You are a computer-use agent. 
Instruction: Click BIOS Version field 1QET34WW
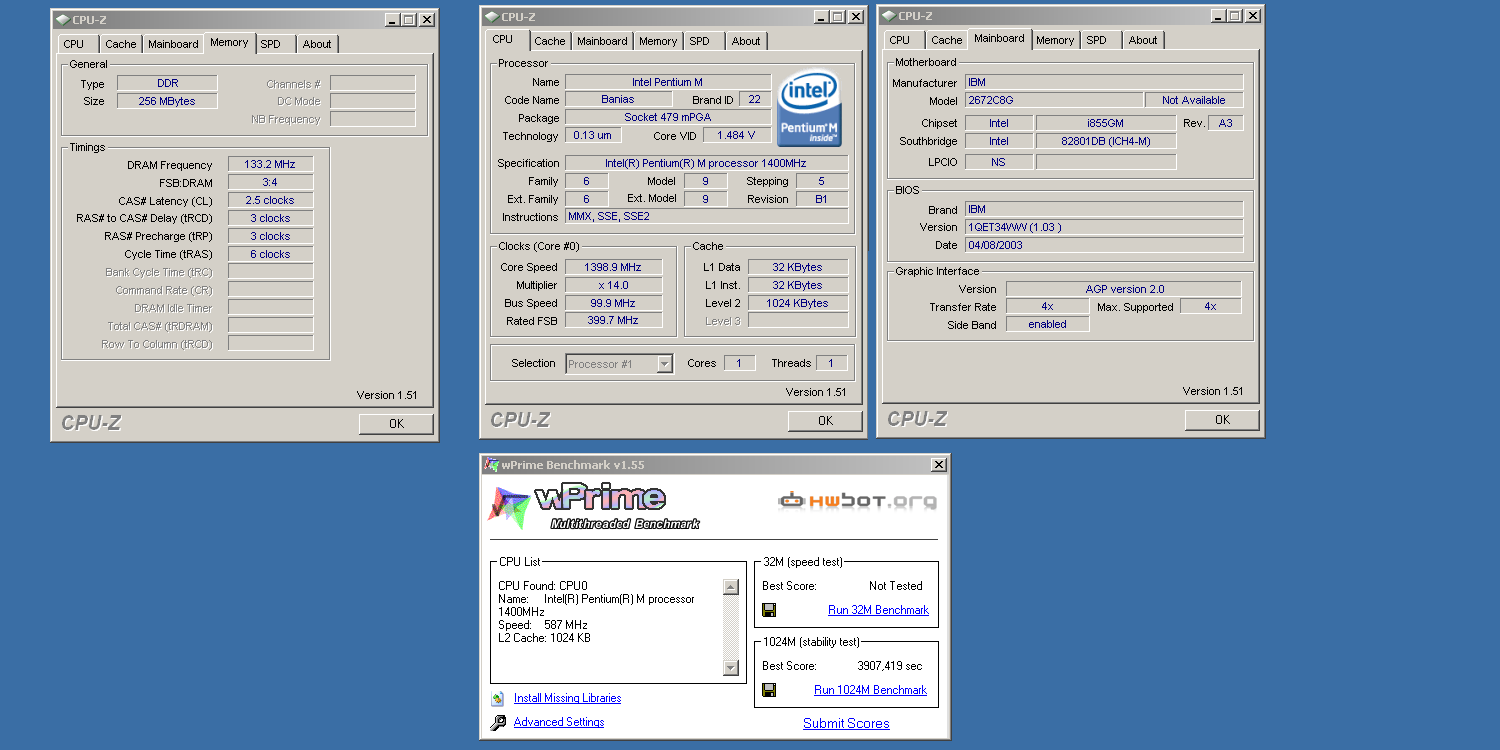click(1104, 227)
